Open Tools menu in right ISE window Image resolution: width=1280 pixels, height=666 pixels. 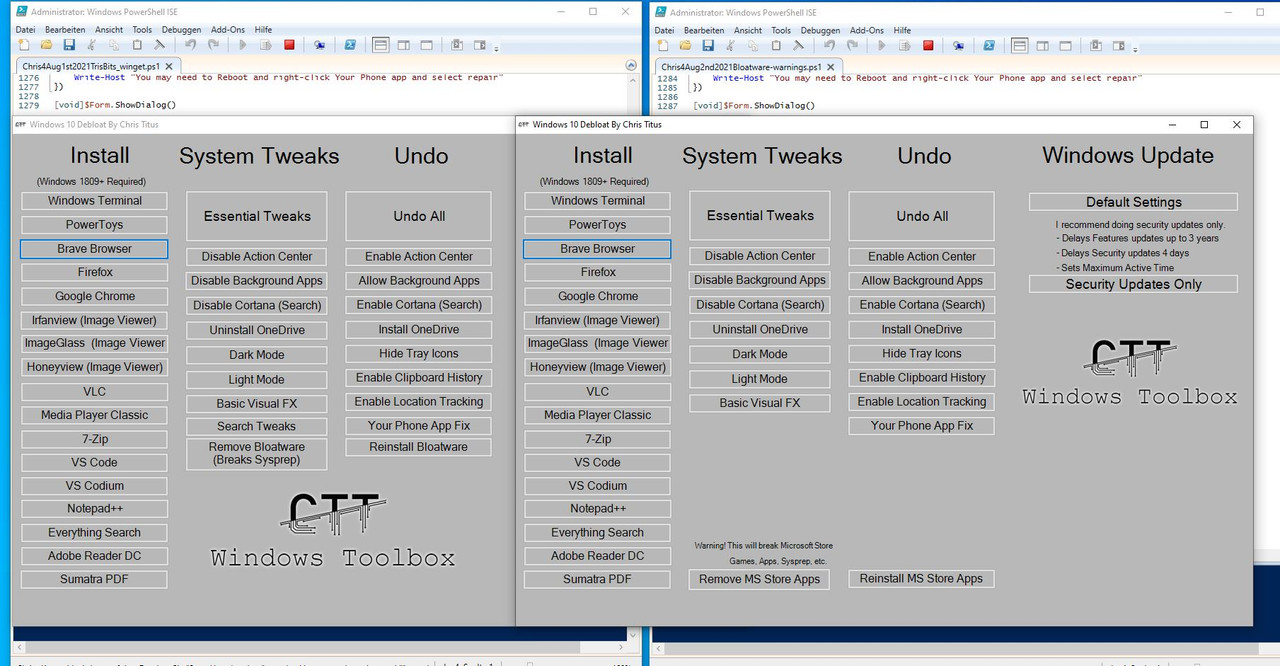click(x=781, y=30)
